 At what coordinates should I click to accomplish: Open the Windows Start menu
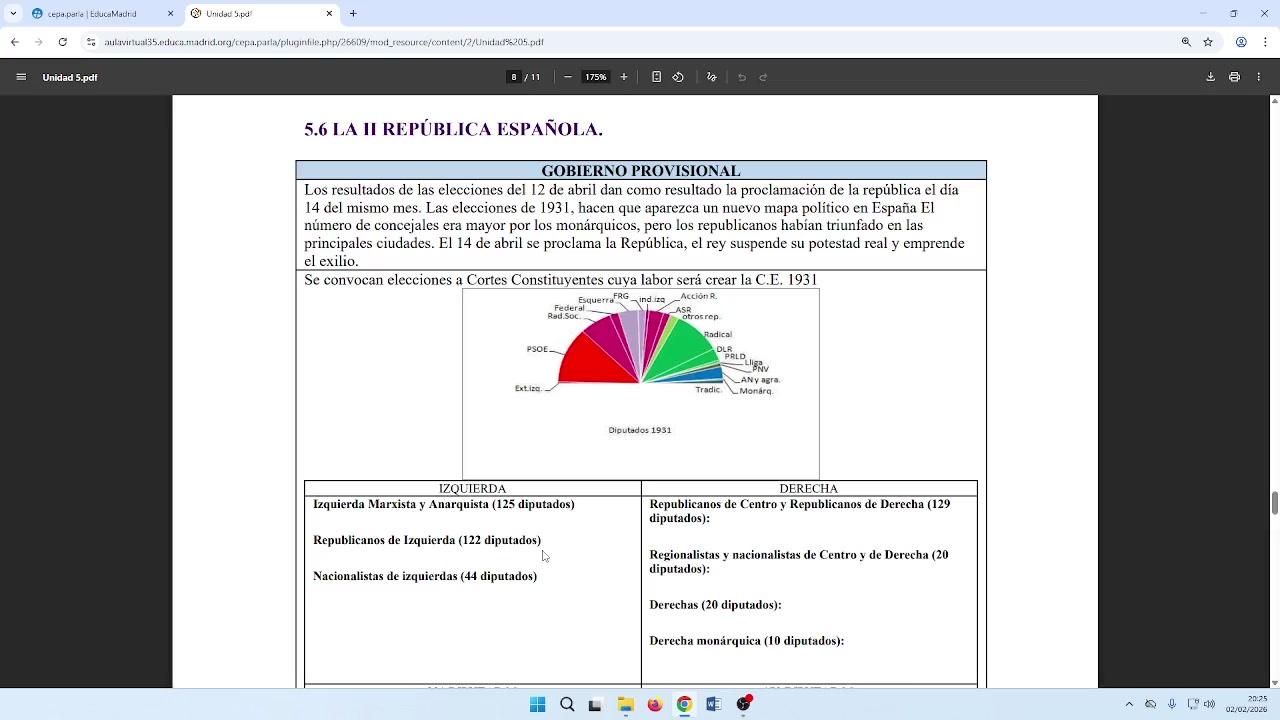(537, 704)
